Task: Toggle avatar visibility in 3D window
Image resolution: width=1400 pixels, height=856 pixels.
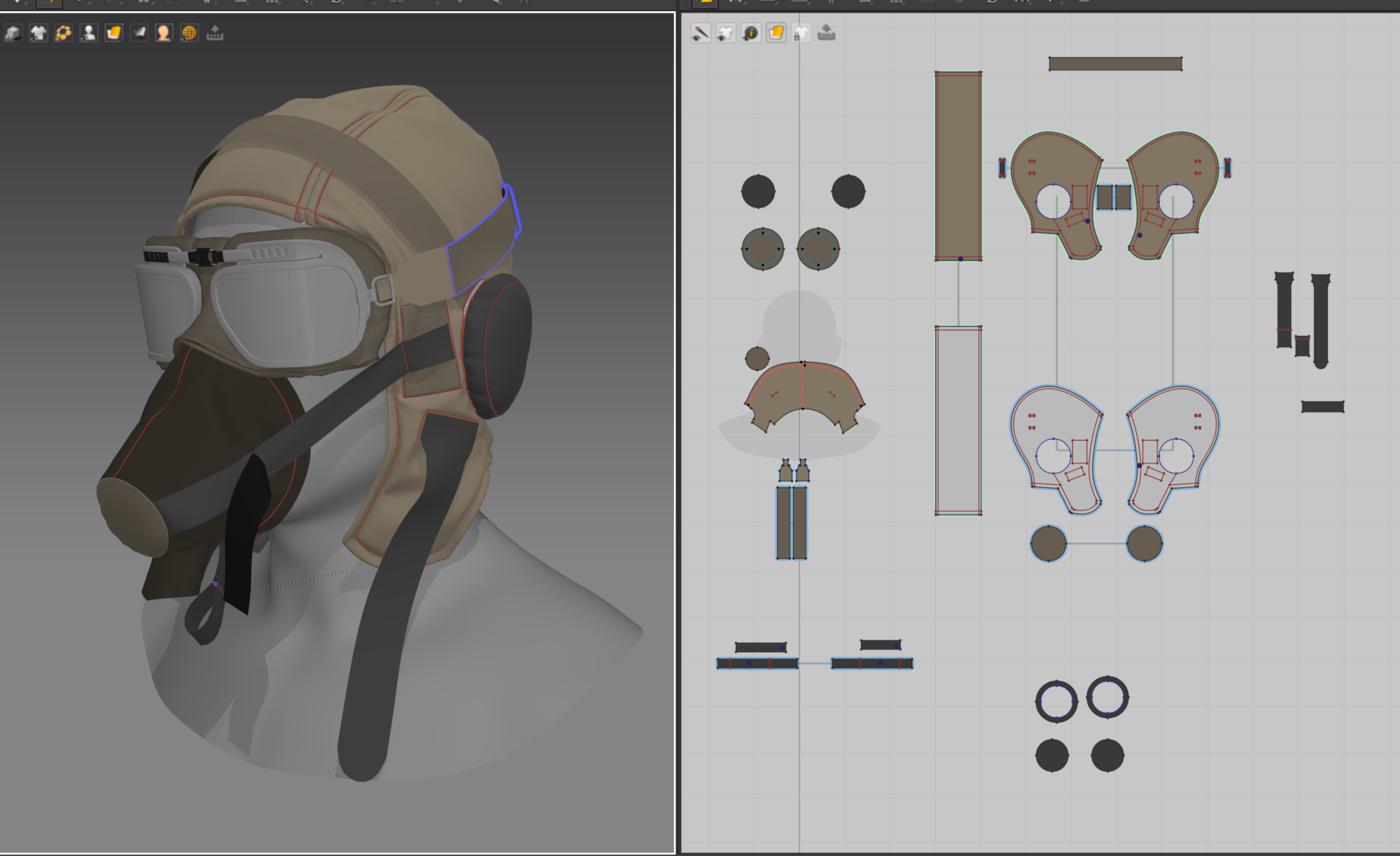Action: [88, 33]
